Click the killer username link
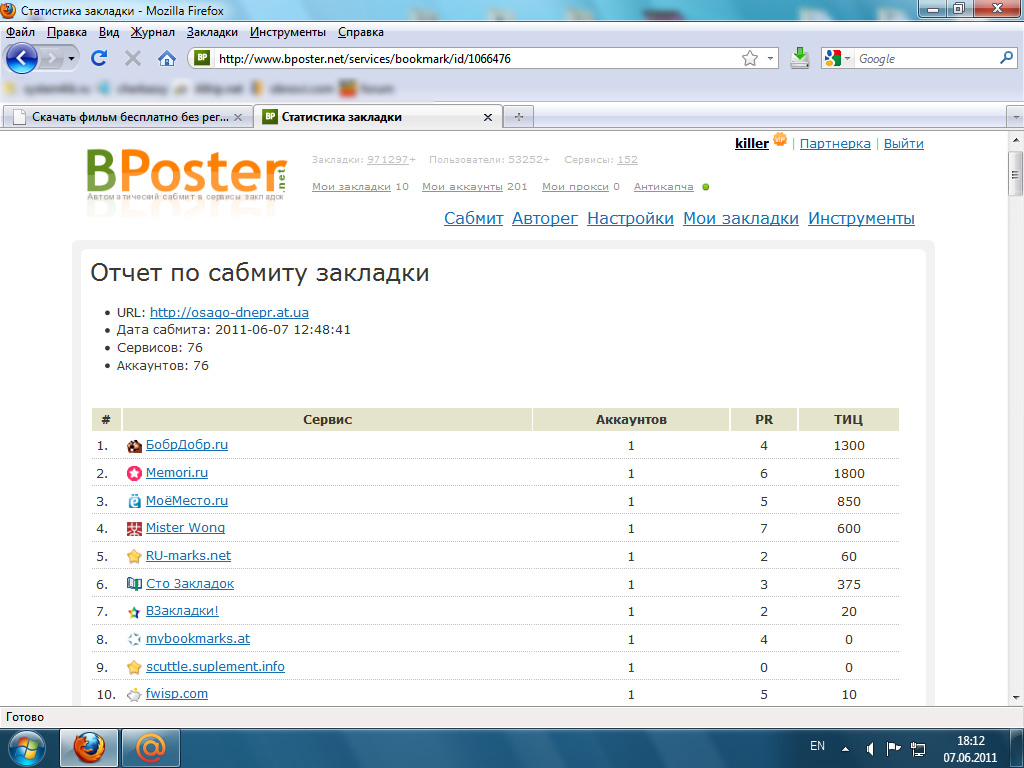1024x768 pixels. click(752, 144)
